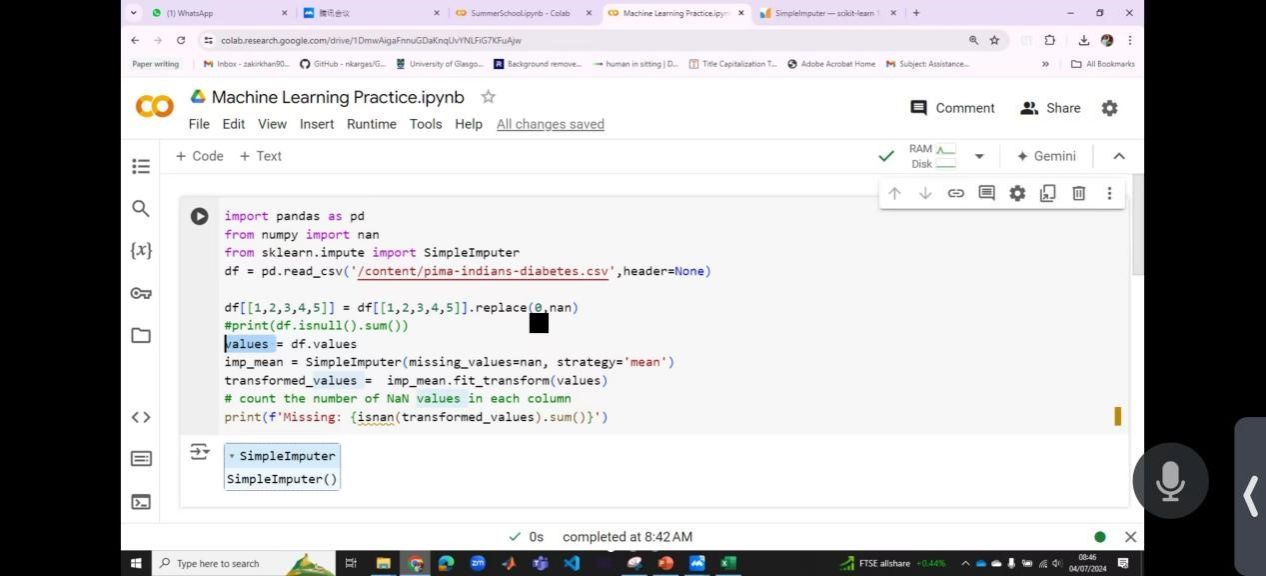
Task: Open cell settings gear in cell toolbar
Action: coord(1017,193)
